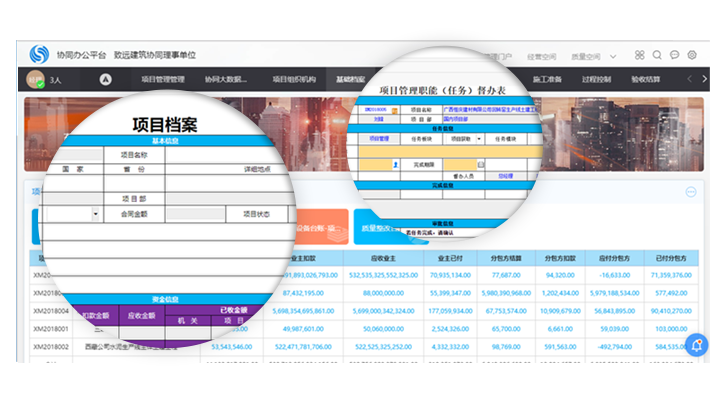Image resolution: width=720 pixels, height=411 pixels.
Task: Open the user avatar profile
Action: [35, 79]
